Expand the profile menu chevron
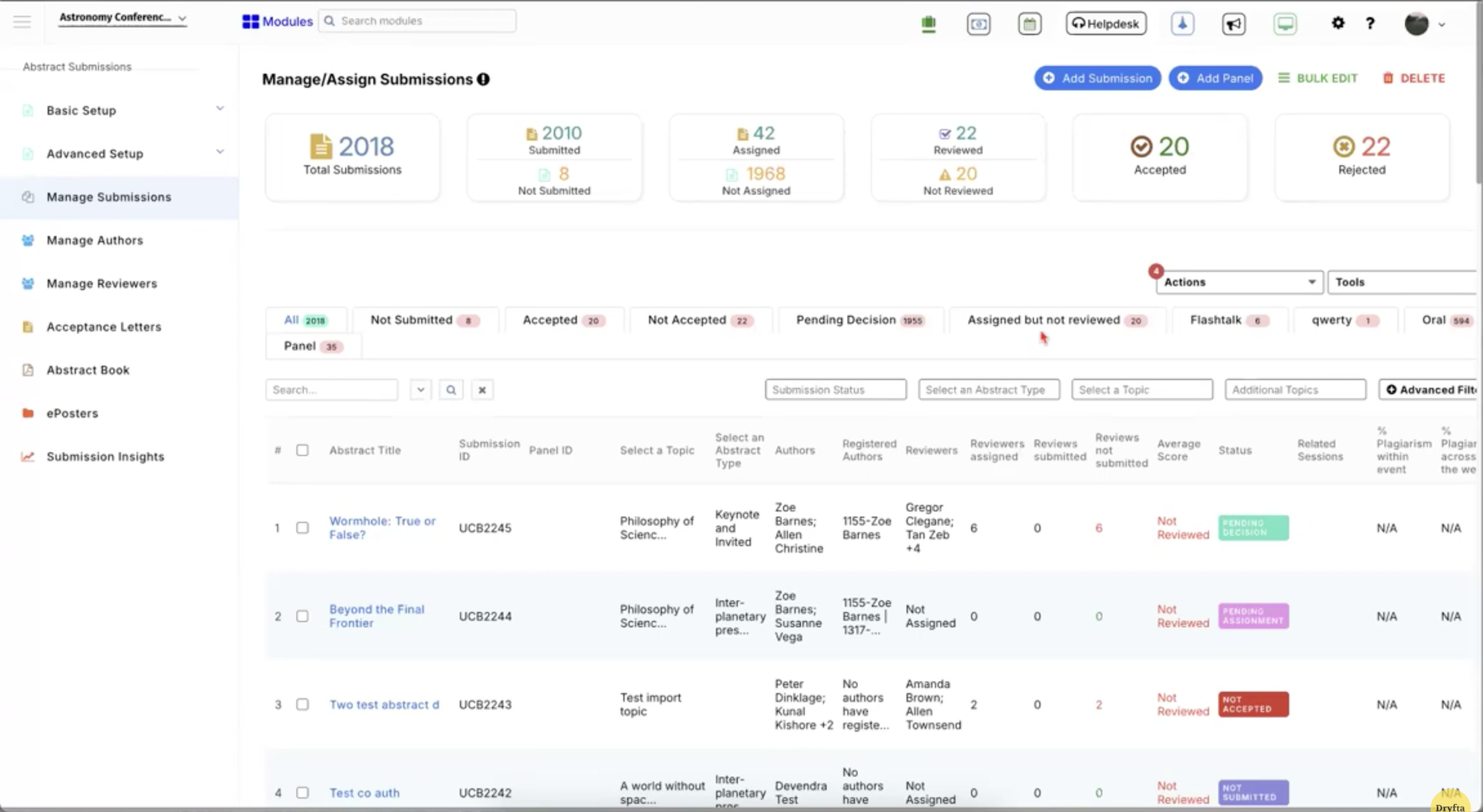 (x=1442, y=24)
